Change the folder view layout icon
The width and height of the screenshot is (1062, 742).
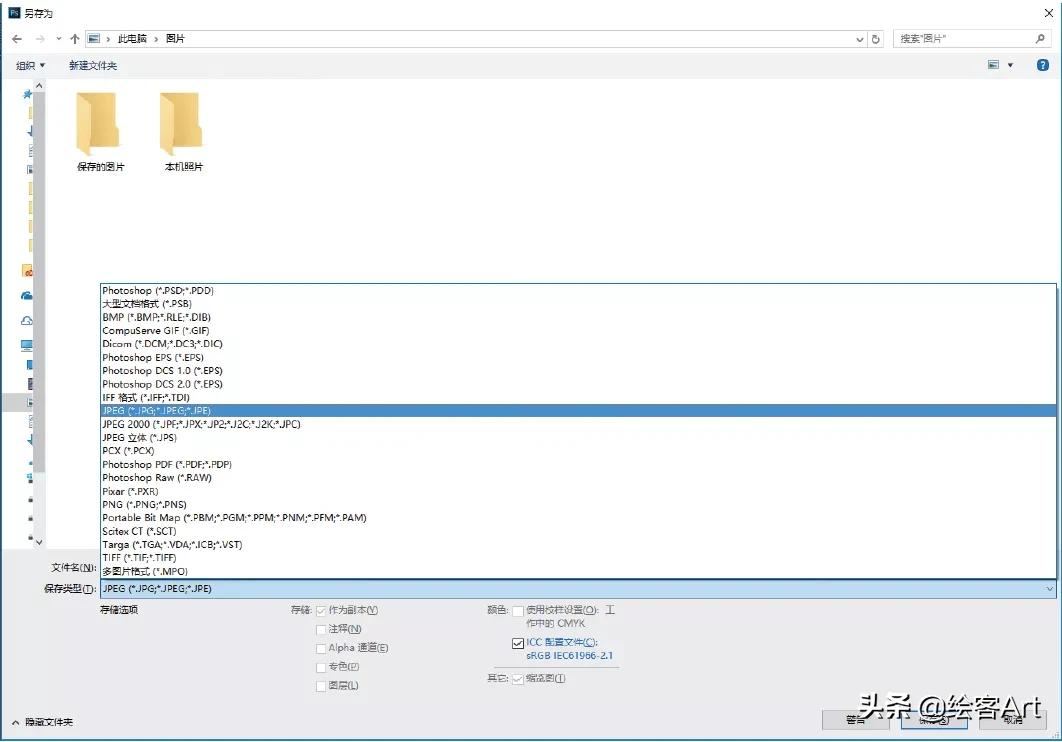(x=993, y=65)
